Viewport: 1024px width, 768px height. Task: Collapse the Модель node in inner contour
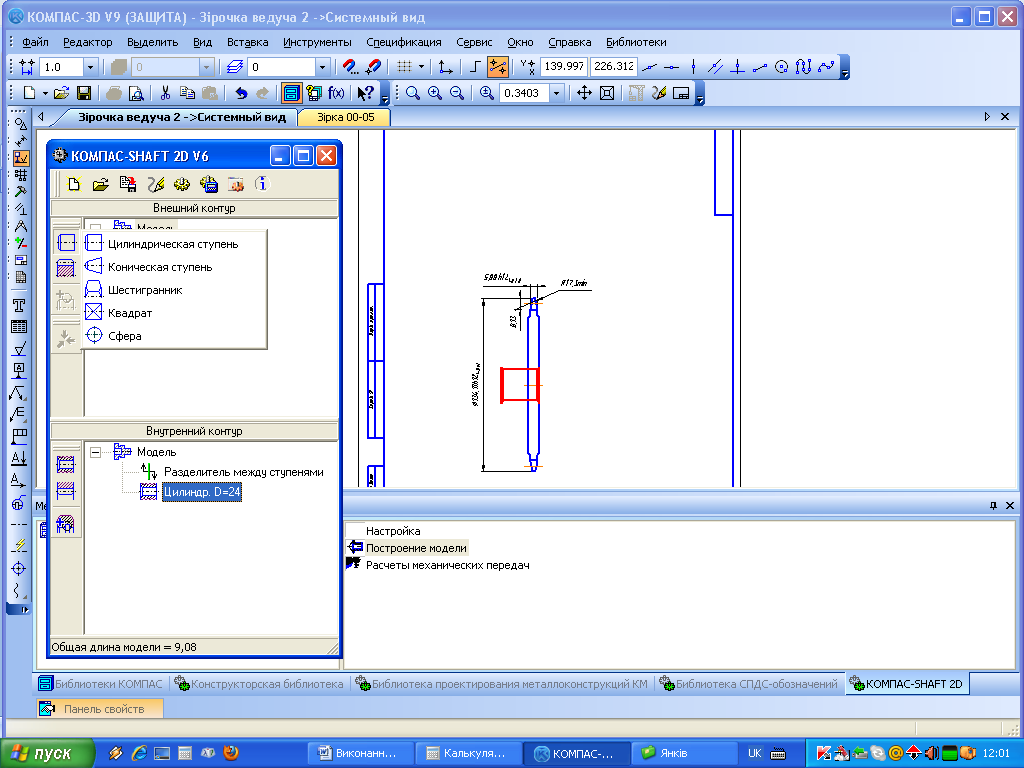95,452
